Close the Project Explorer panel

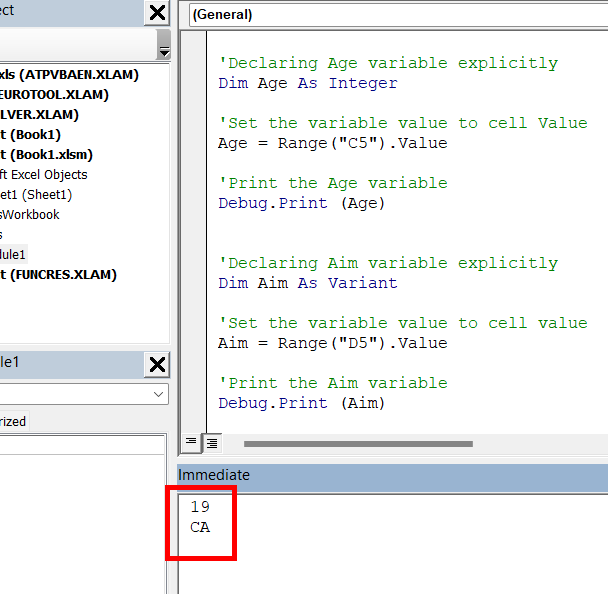click(158, 13)
